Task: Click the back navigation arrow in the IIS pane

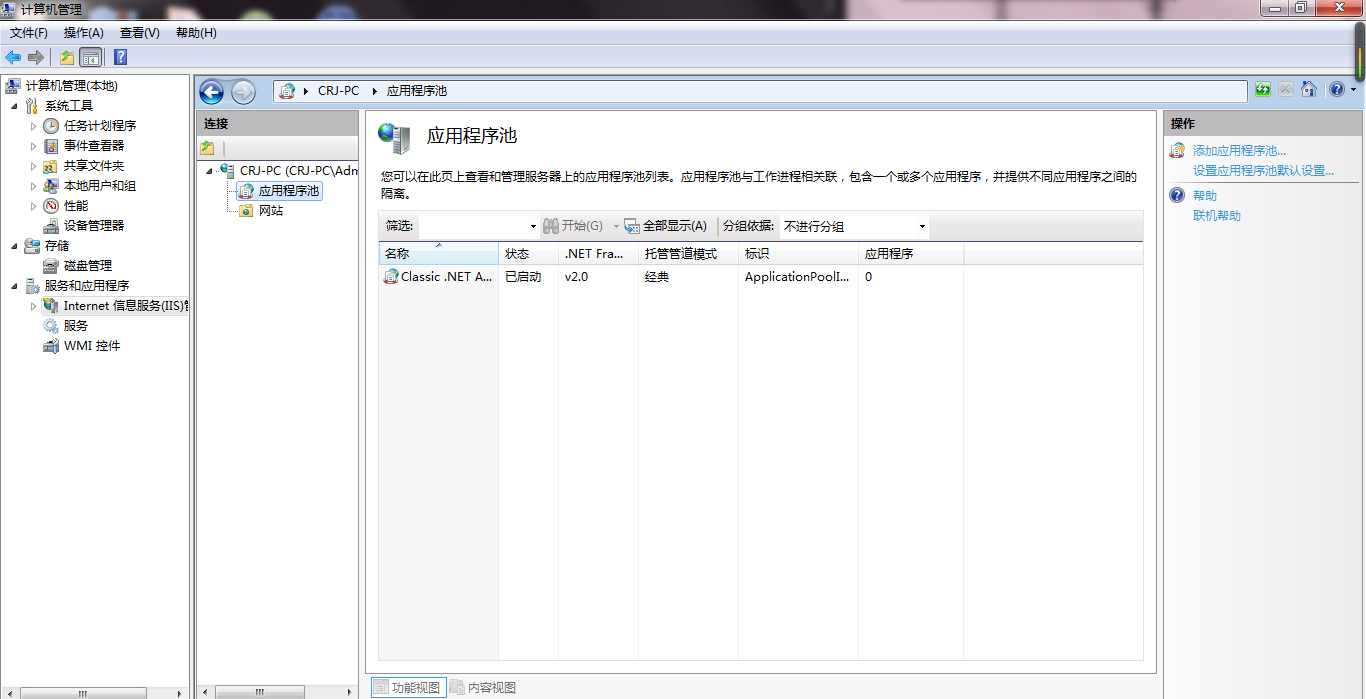Action: point(211,91)
